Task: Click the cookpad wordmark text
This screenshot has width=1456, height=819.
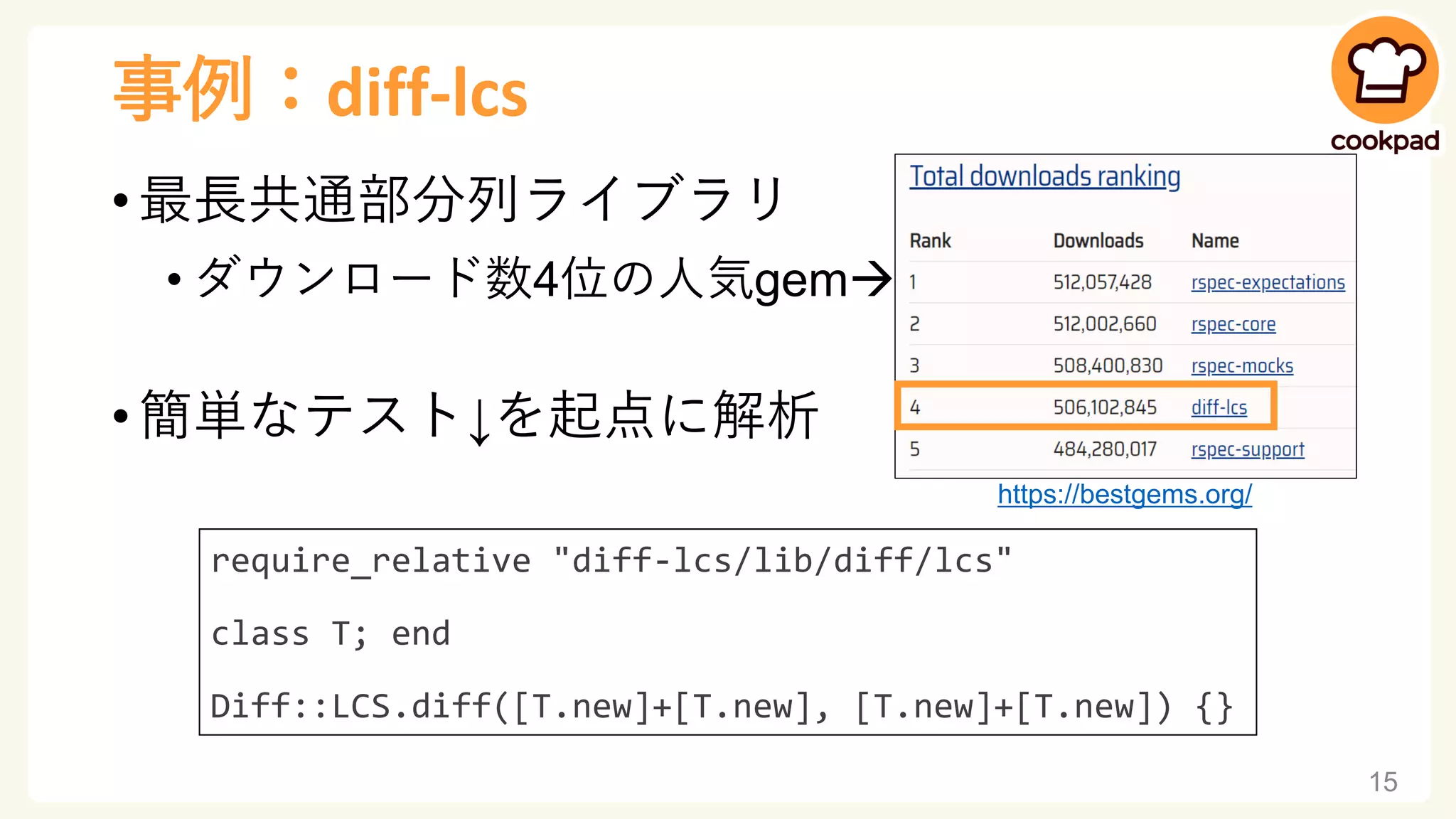Action: click(1384, 141)
